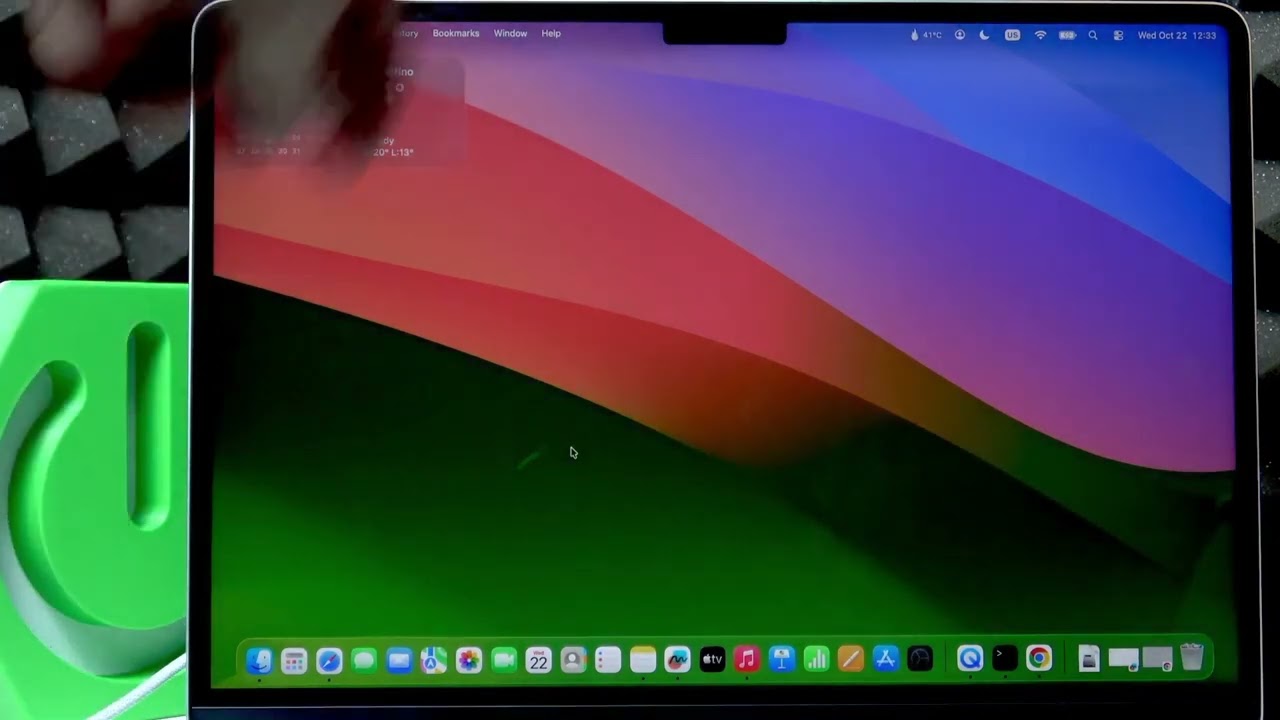This screenshot has height=720, width=1280.
Task: Open the US input source menu
Action: pos(1011,35)
